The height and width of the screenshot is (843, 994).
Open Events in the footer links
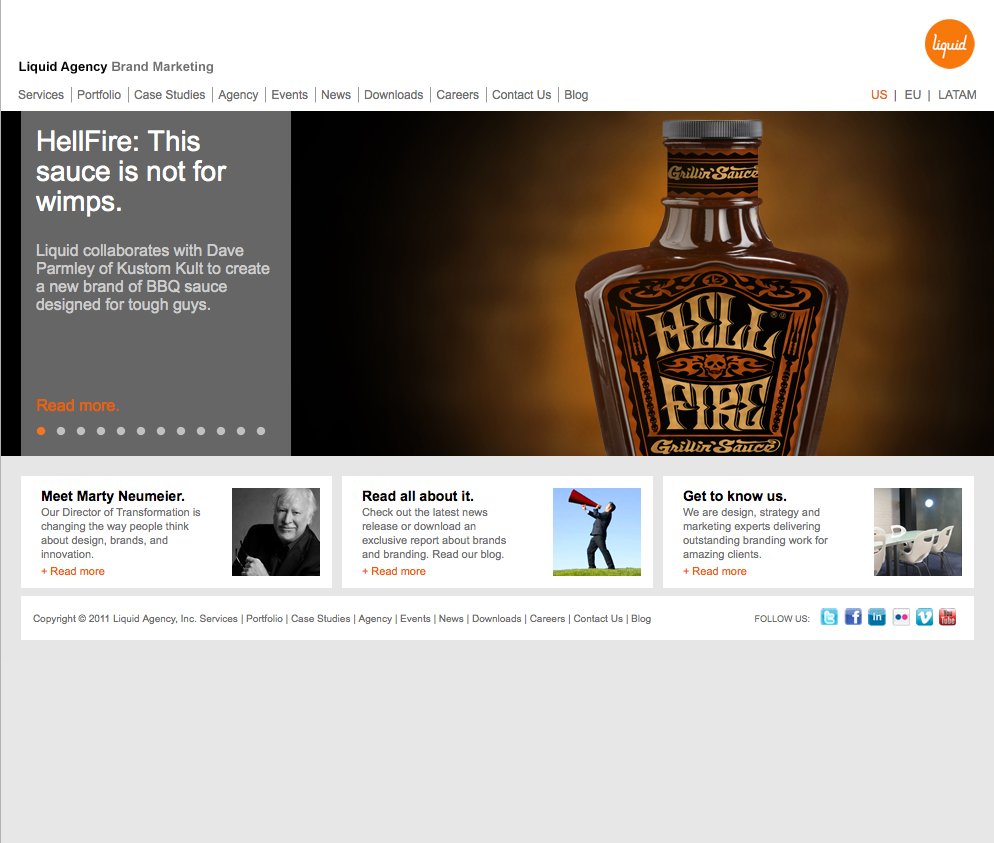coord(415,619)
